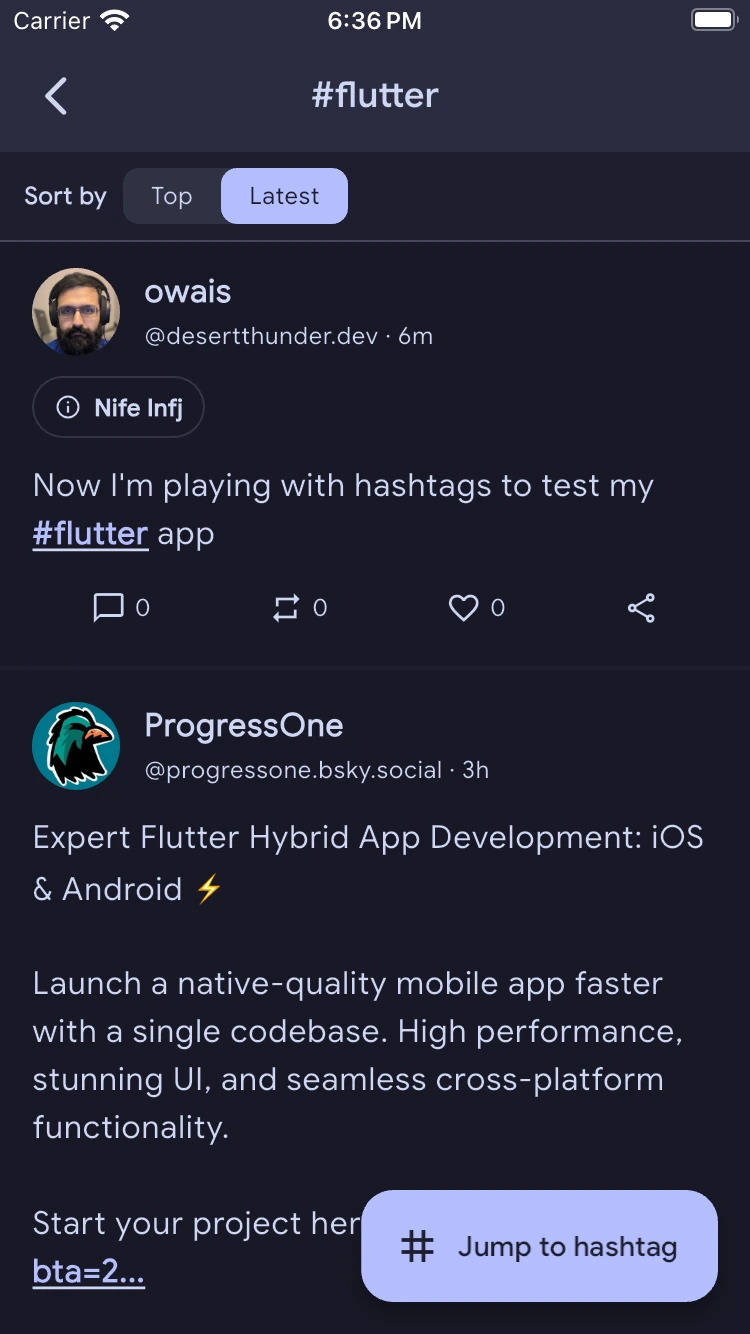Like owais's post with heart icon

point(463,607)
